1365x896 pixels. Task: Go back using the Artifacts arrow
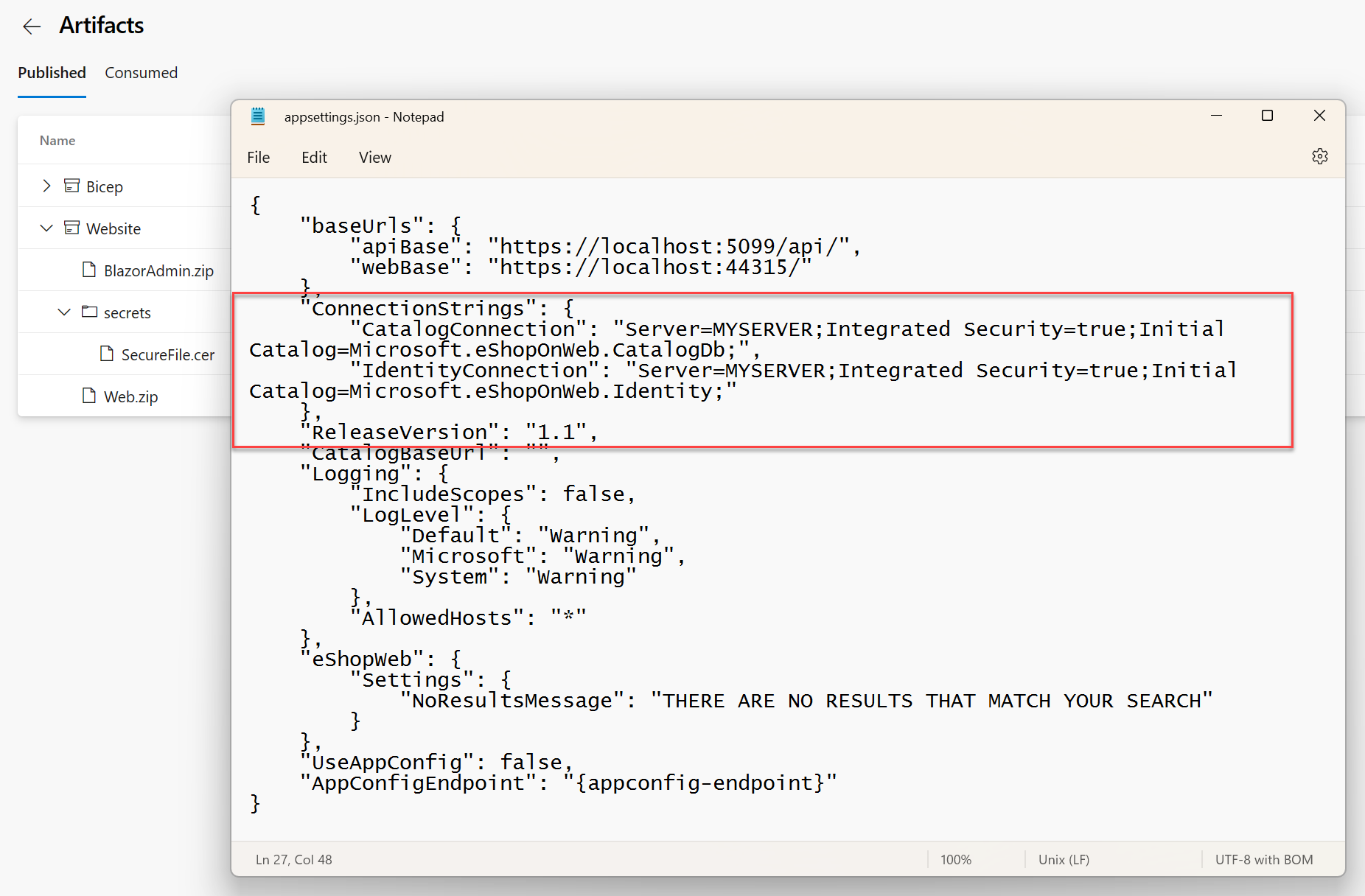pos(32,27)
